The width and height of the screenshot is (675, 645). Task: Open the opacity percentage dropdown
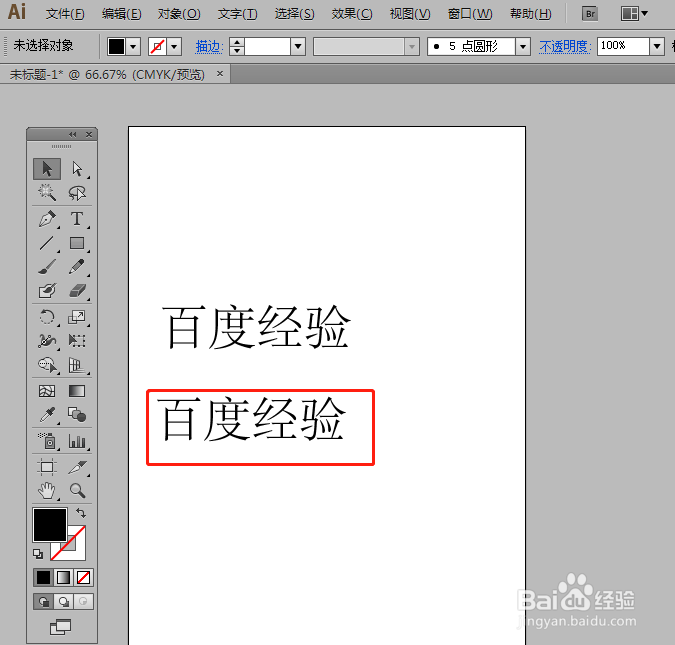pos(657,47)
